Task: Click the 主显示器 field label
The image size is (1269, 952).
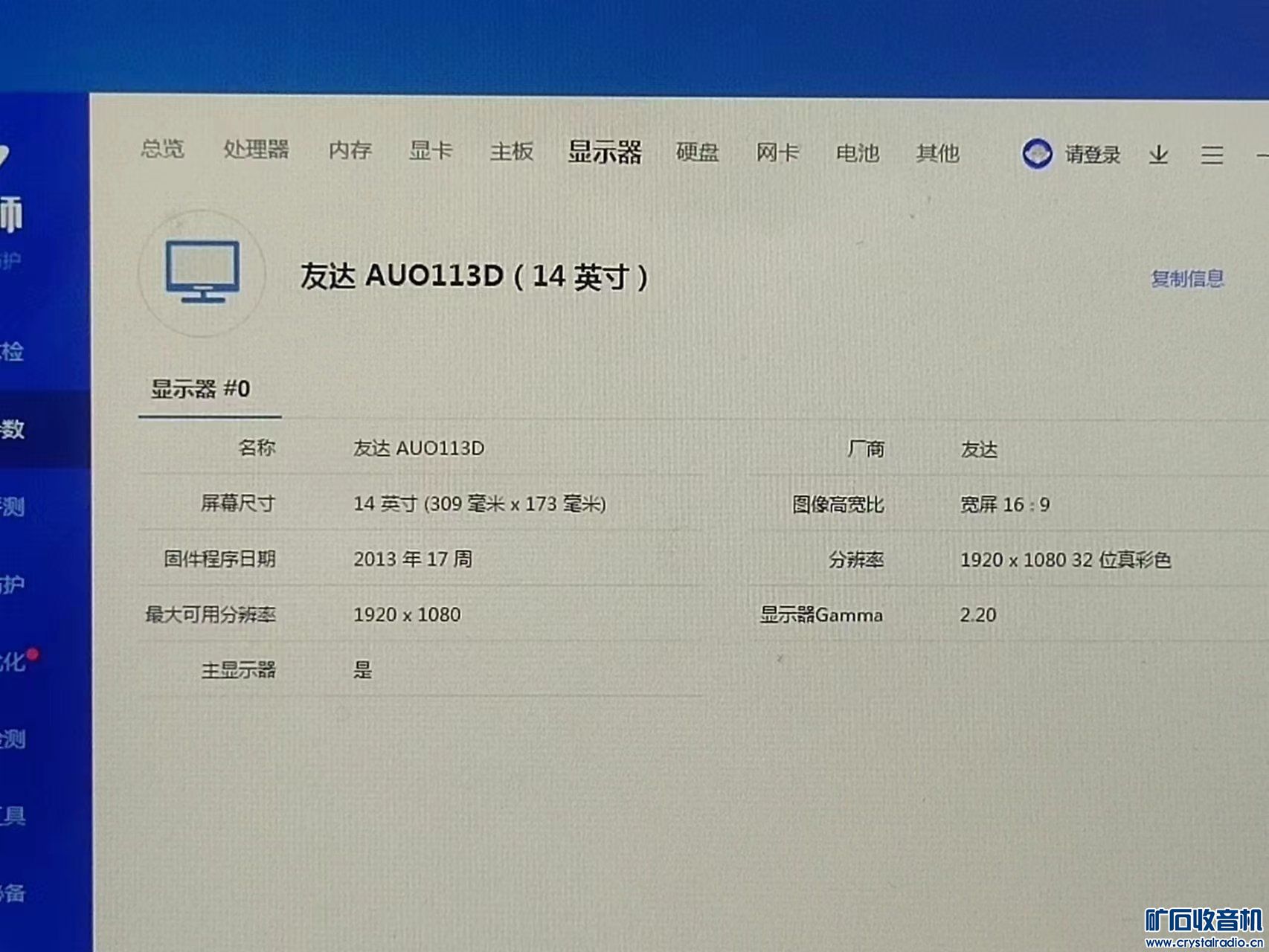Action: [239, 670]
